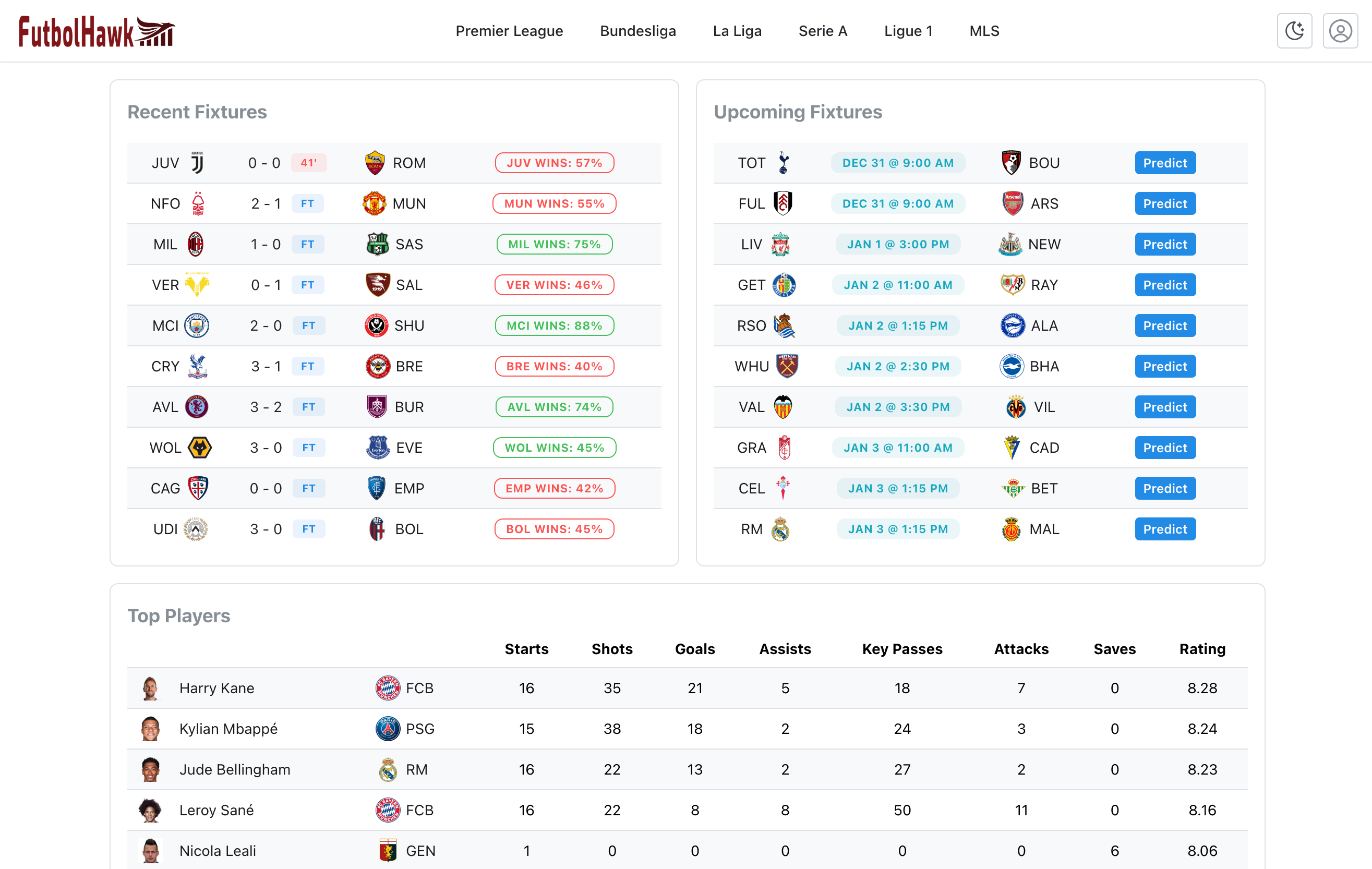
Task: Predict the LIV vs NEW fixture
Action: pos(1164,245)
